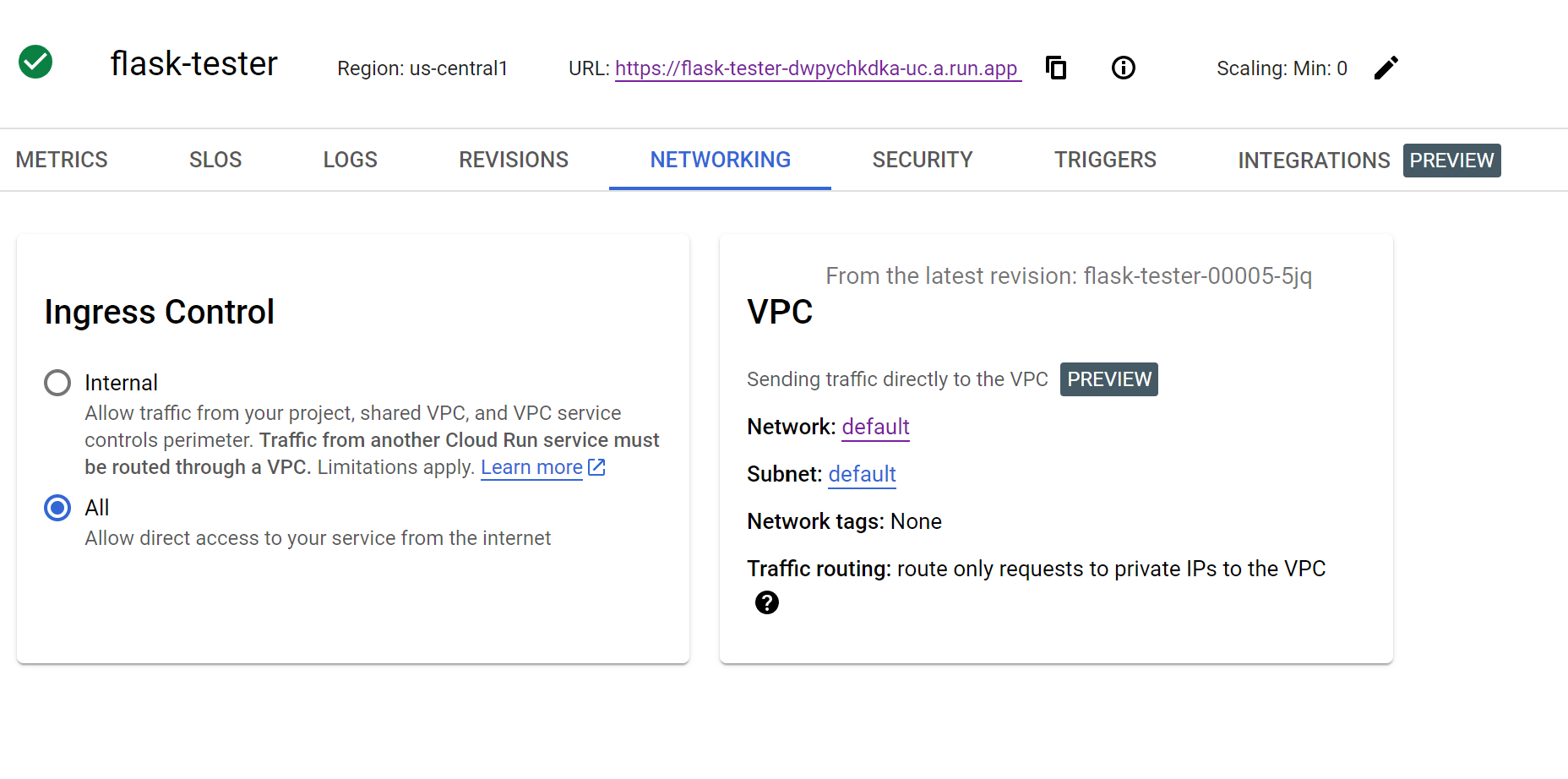Open the URL info icon
Viewport: 1568px width, 779px height.
pos(1123,68)
